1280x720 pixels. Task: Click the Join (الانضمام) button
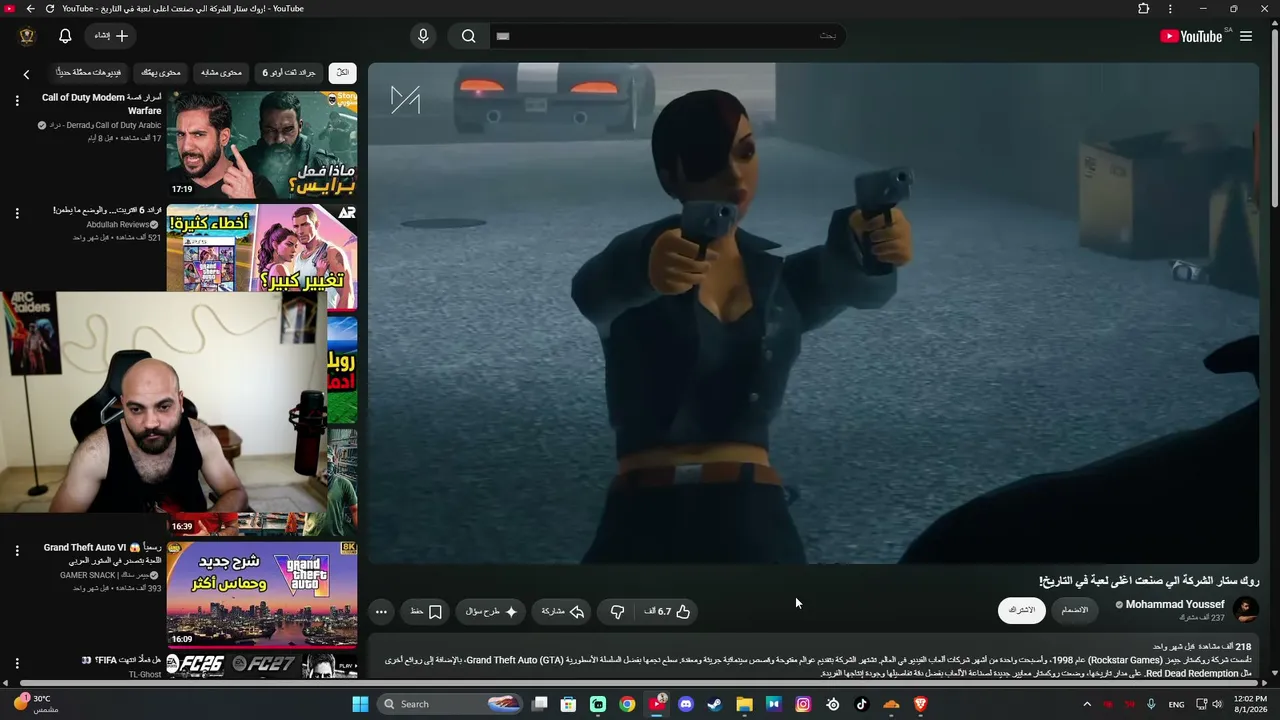(x=1075, y=610)
